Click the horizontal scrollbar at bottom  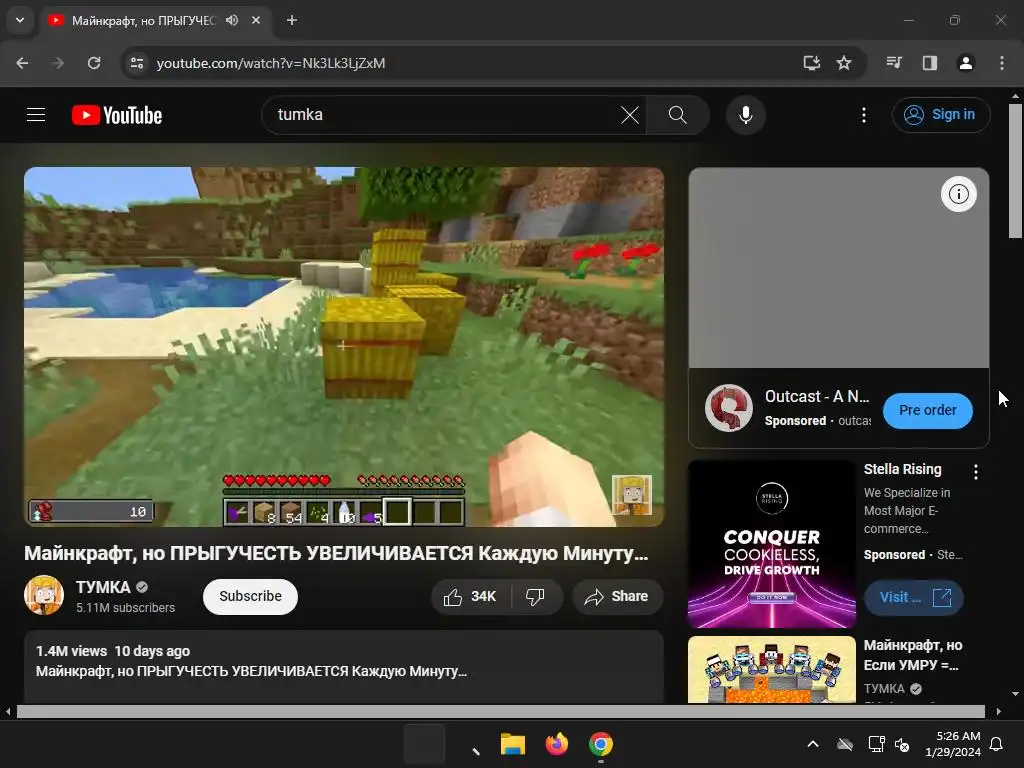pyautogui.click(x=501, y=711)
